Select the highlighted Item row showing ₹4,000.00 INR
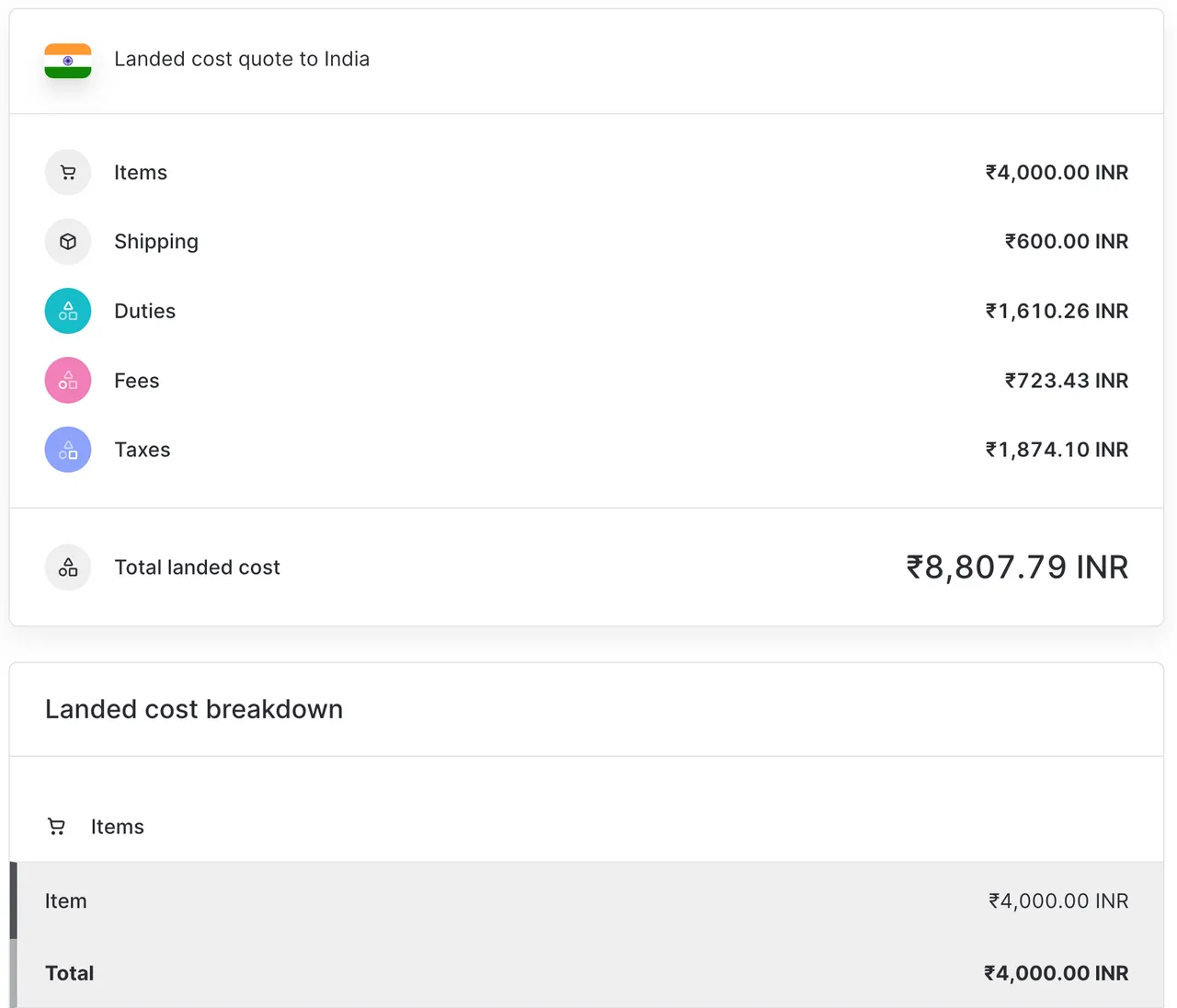 (x=588, y=900)
